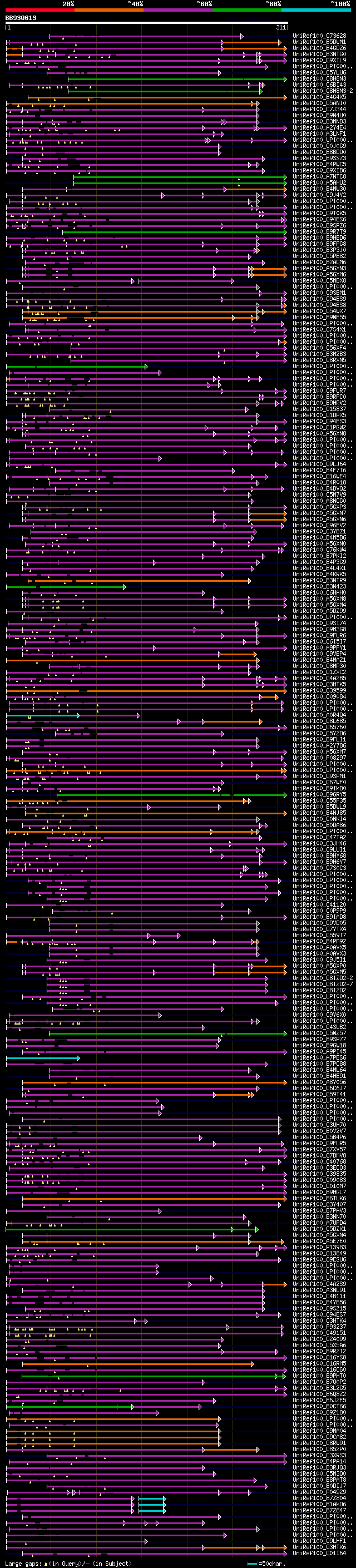Open hit UniRef100_Q9XIL9
This screenshot has width=356, height=1568.
tap(319, 60)
